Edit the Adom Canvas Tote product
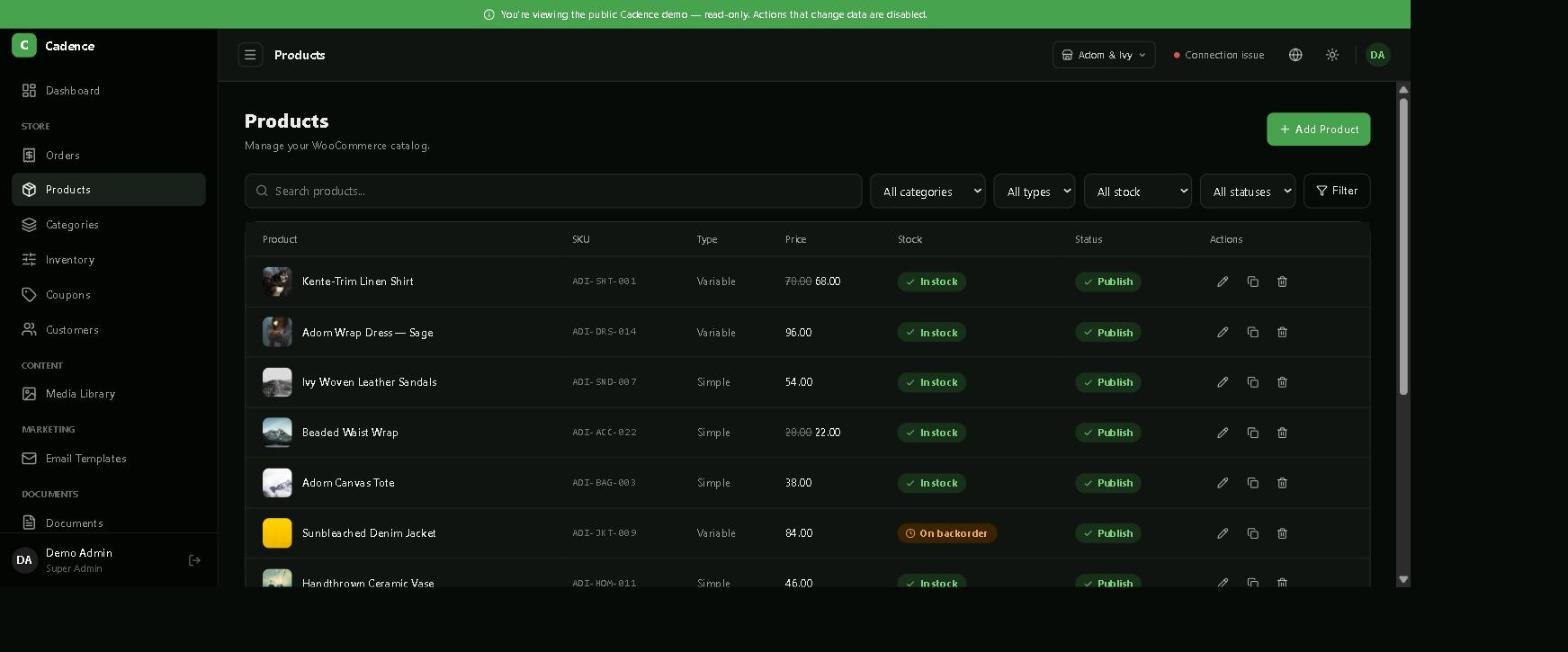This screenshot has width=1568, height=652. coord(1222,483)
